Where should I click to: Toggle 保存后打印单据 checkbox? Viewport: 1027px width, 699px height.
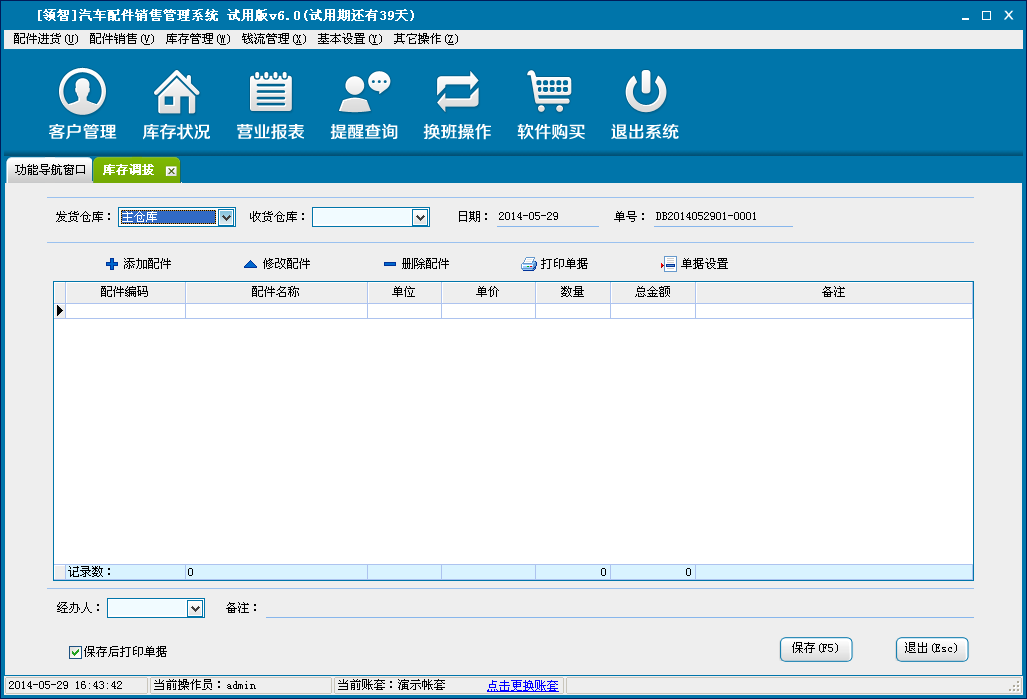(75, 652)
